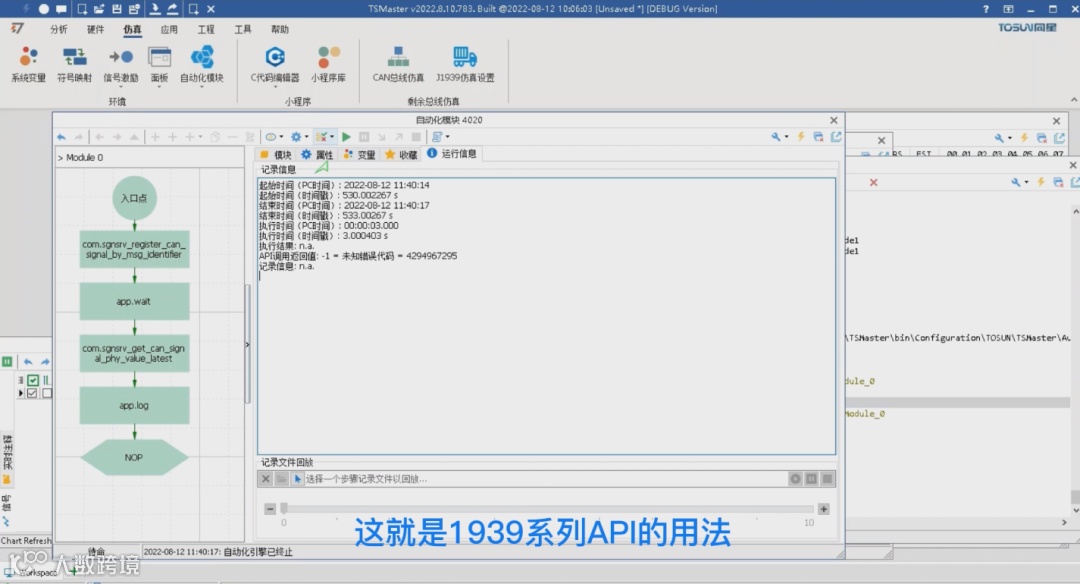This screenshot has height=584, width=1080.
Task: Click the open folder icon in title bar
Action: coord(99,9)
